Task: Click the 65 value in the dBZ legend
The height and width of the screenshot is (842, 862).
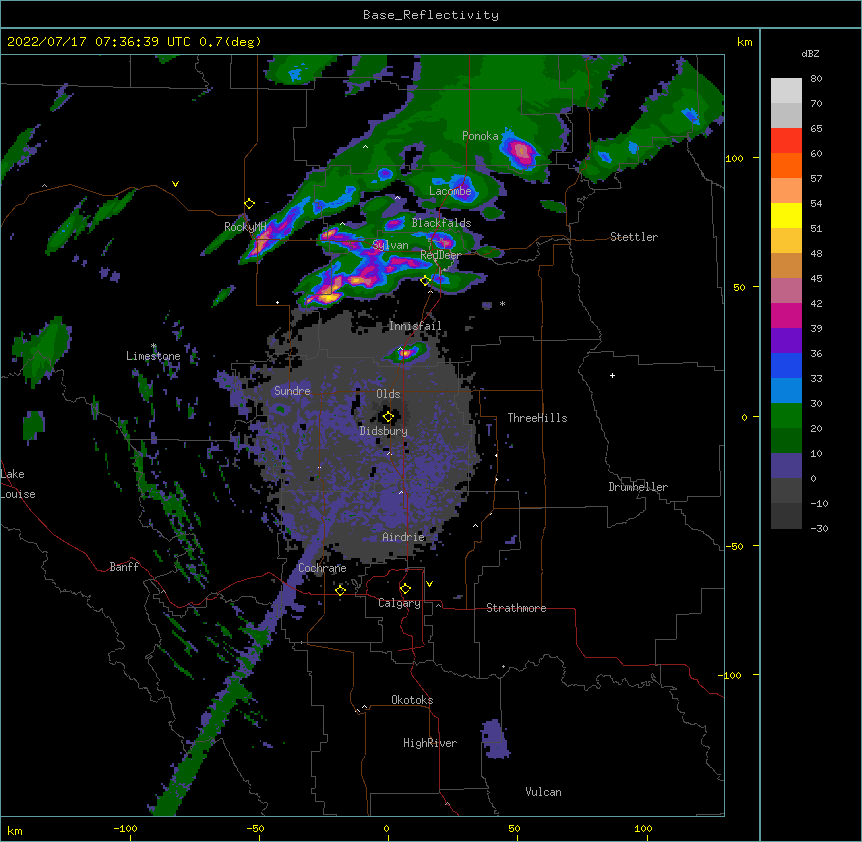Action: pos(816,128)
